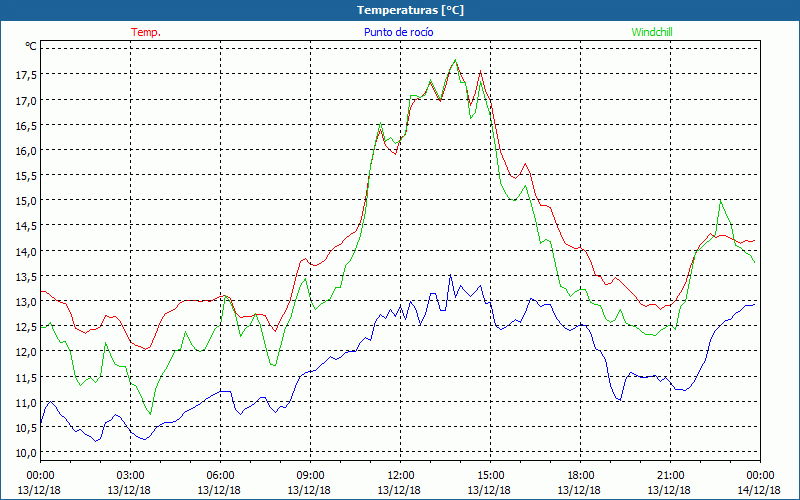The height and width of the screenshot is (500, 800).
Task: Click the 15:00 x-axis time label
Action: click(491, 476)
